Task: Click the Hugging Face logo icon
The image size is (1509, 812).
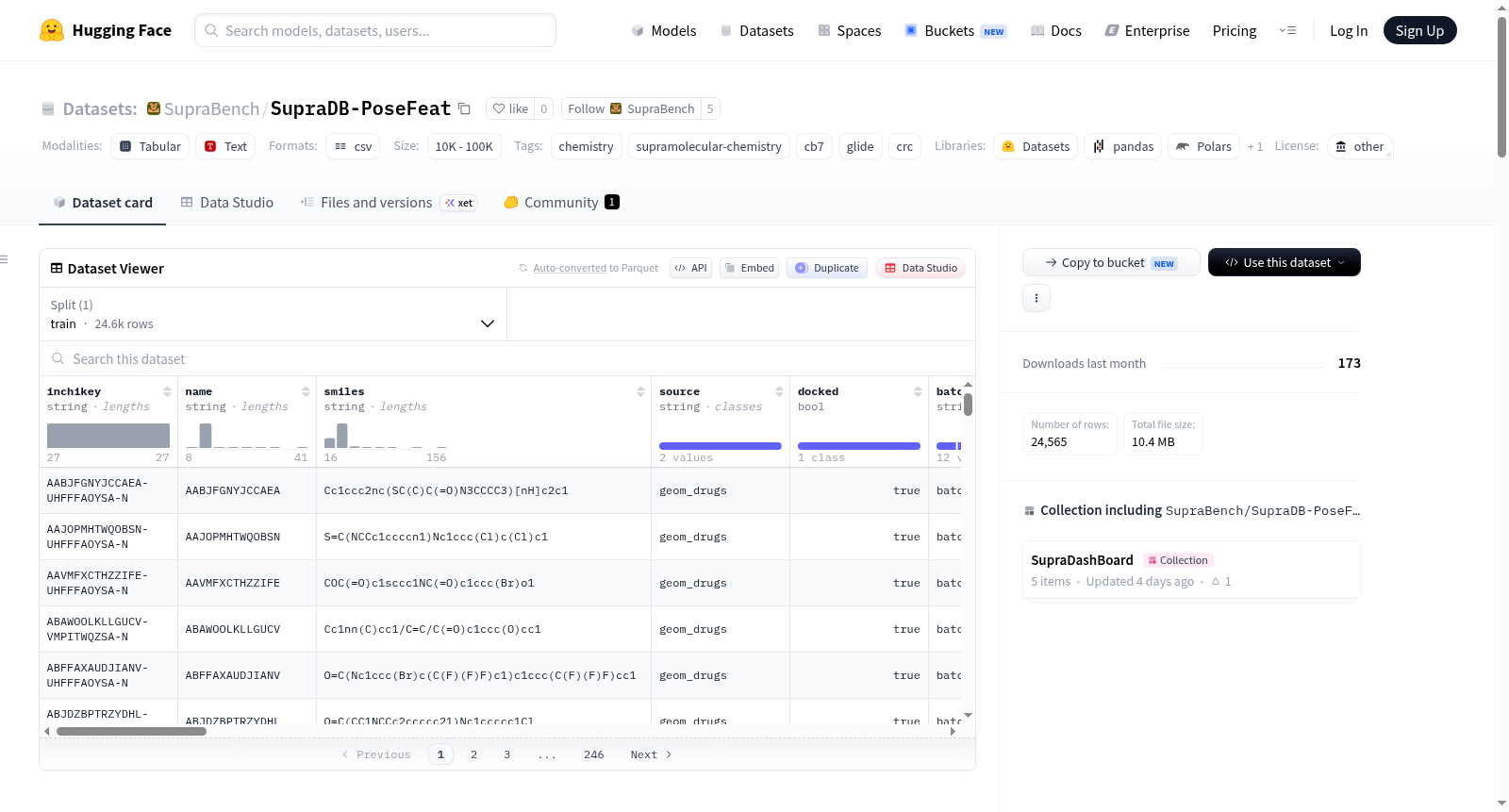Action: (52, 30)
